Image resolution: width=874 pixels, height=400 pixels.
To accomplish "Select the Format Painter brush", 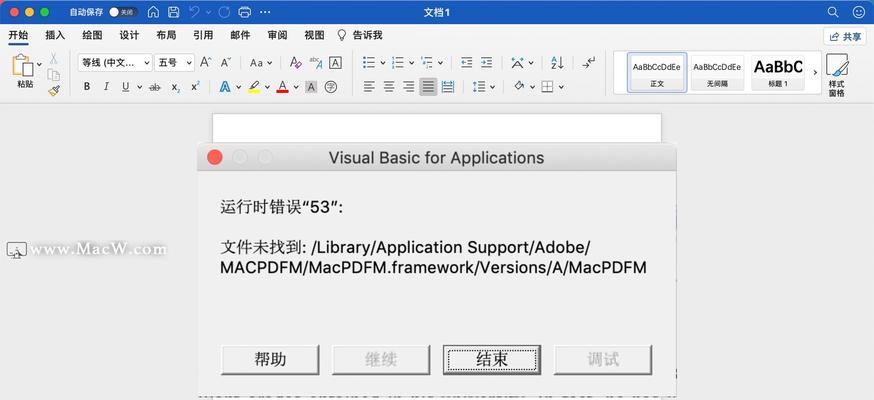I will 54,90.
